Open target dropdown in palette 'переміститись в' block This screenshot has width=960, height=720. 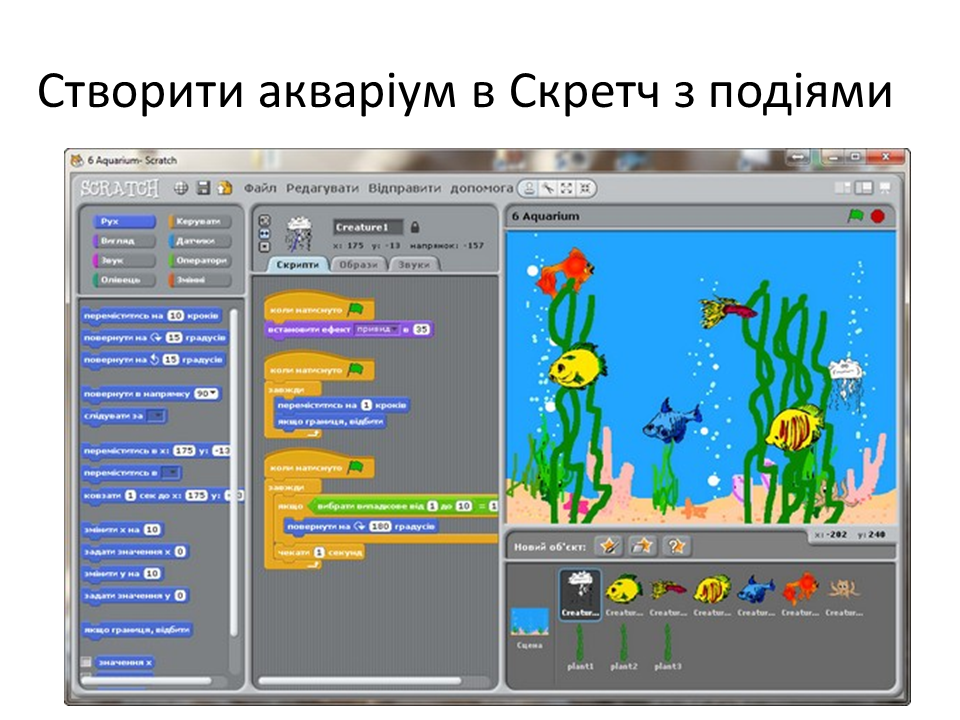click(x=171, y=473)
